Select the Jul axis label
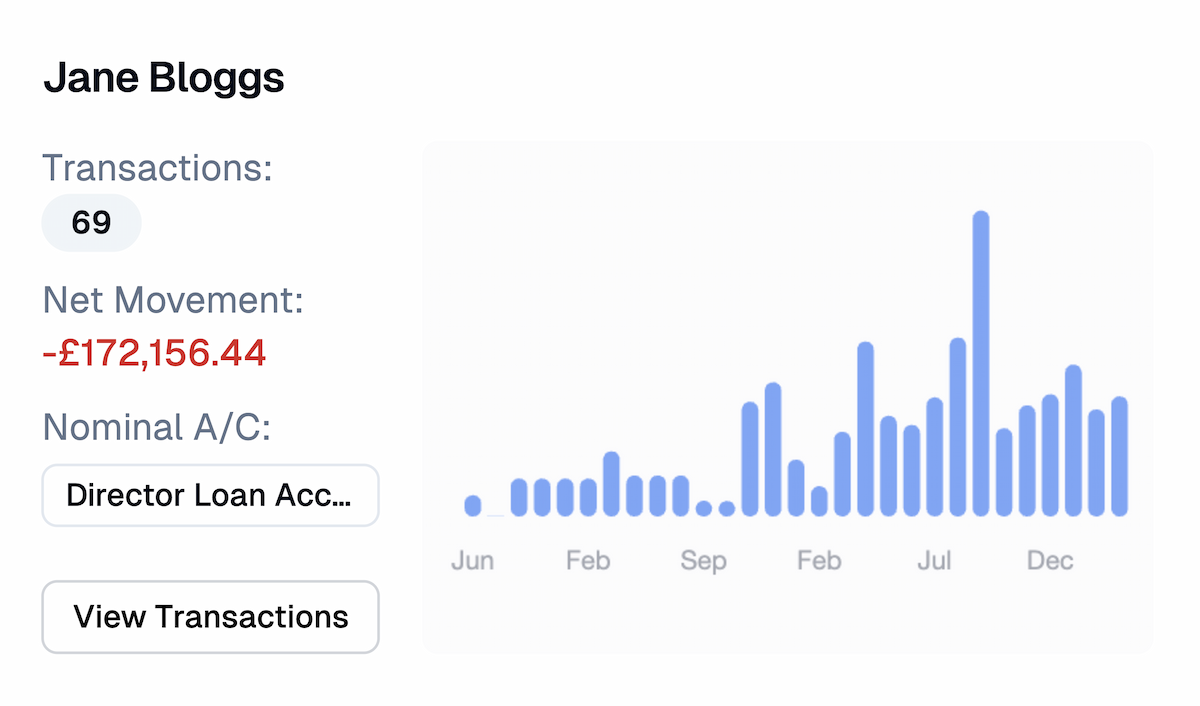Image resolution: width=1200 pixels, height=706 pixels. [934, 561]
